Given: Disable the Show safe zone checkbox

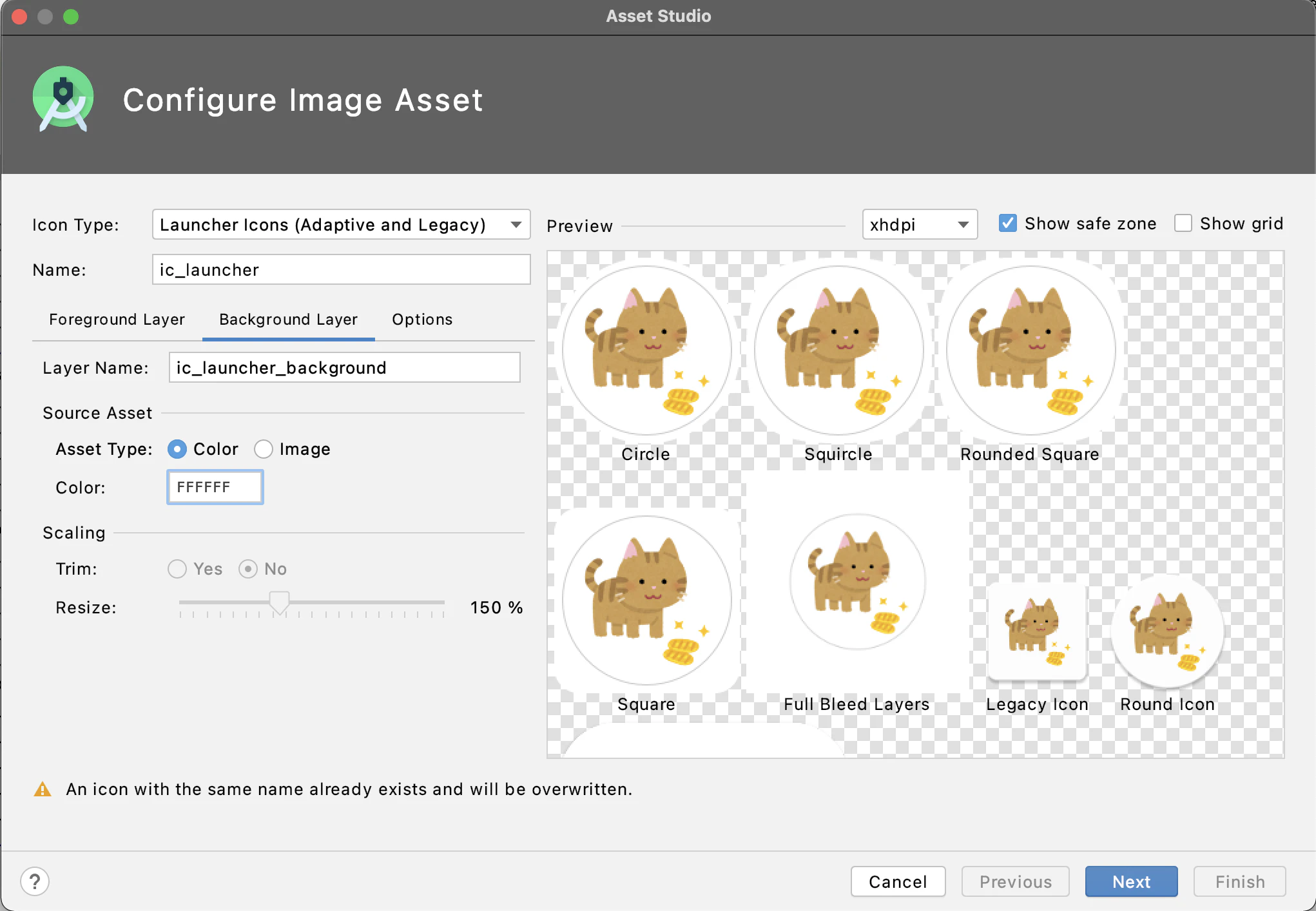Looking at the screenshot, I should click(x=1008, y=224).
